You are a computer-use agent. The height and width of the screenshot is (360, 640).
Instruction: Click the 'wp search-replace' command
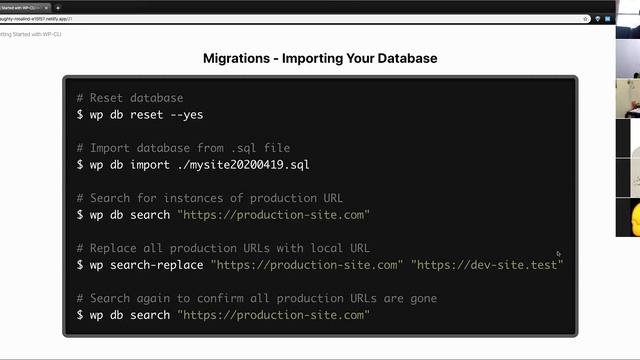pyautogui.click(x=320, y=265)
